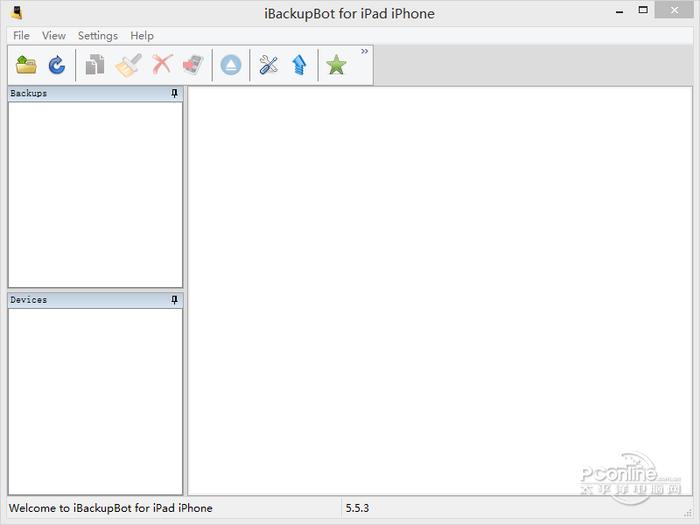Viewport: 700px width, 525px height.
Task: Open the Help menu
Action: (142, 36)
